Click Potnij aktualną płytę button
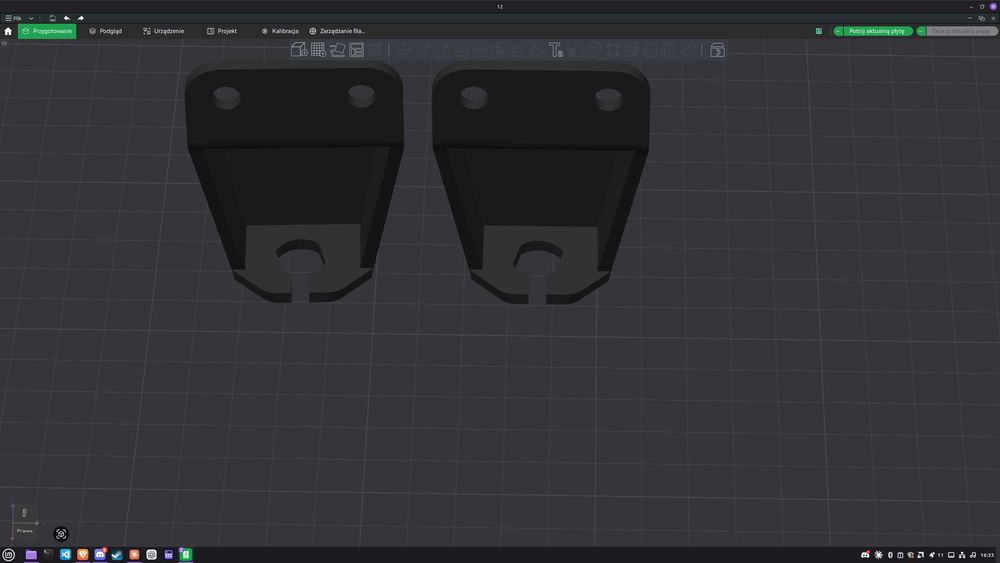The height and width of the screenshot is (563, 1000). click(x=877, y=31)
